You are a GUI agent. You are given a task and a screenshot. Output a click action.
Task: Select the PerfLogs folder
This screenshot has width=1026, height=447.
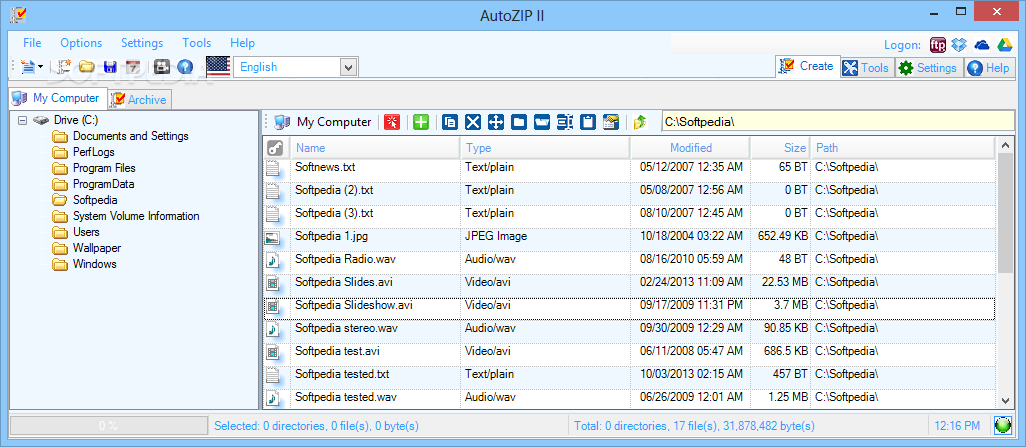pyautogui.click(x=94, y=152)
